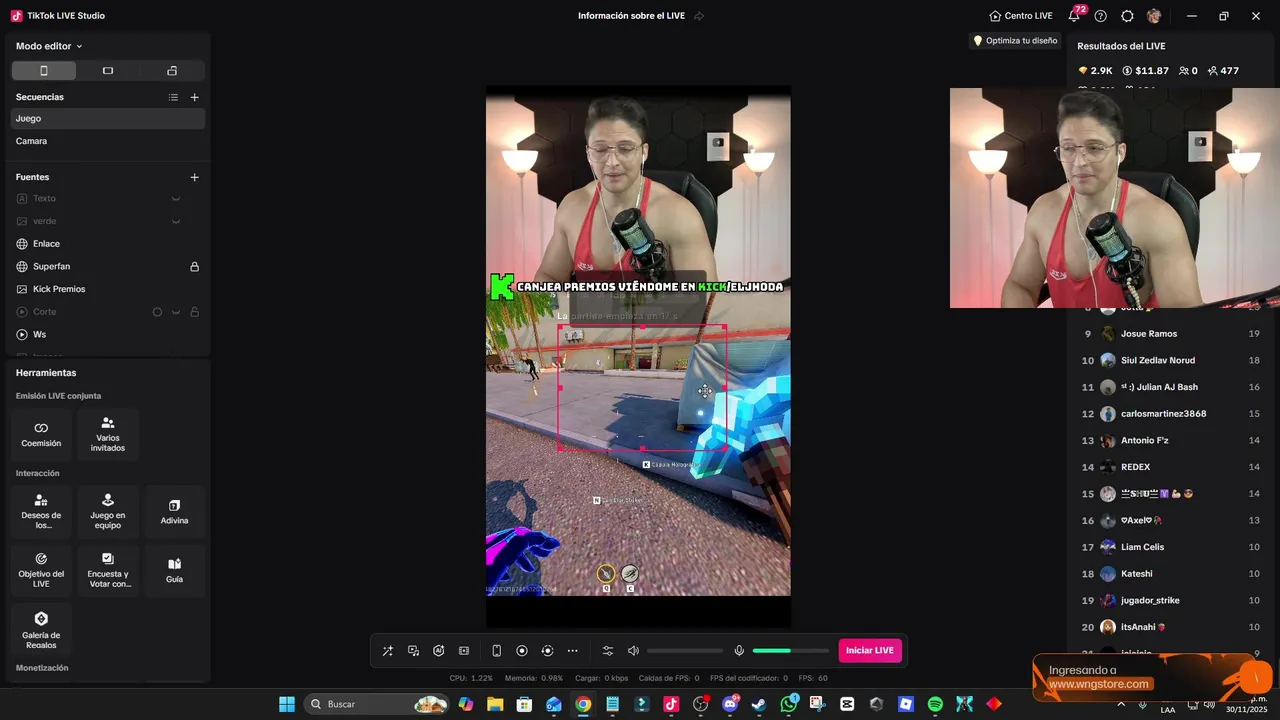Open the Galería de Regalos tool
Image resolution: width=1280 pixels, height=720 pixels.
pos(41,629)
